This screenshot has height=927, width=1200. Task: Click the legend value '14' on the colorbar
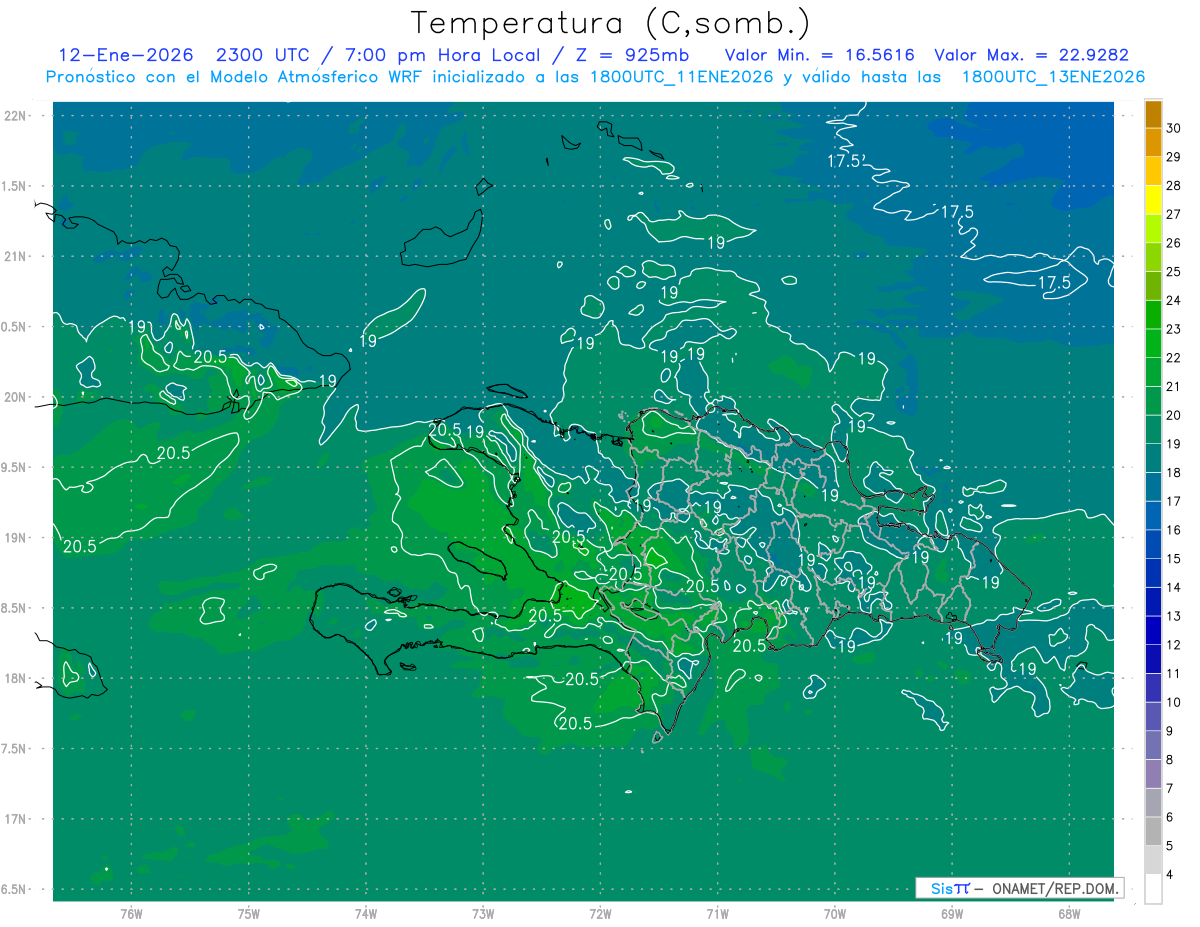(x=1174, y=587)
